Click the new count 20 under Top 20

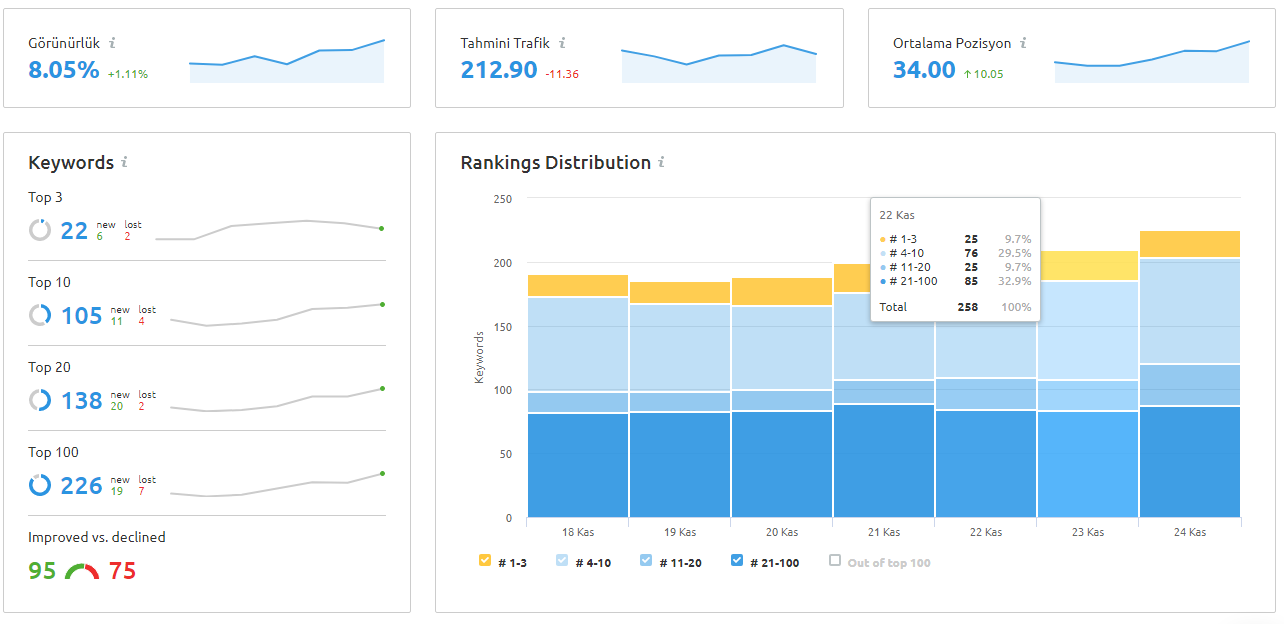117,406
